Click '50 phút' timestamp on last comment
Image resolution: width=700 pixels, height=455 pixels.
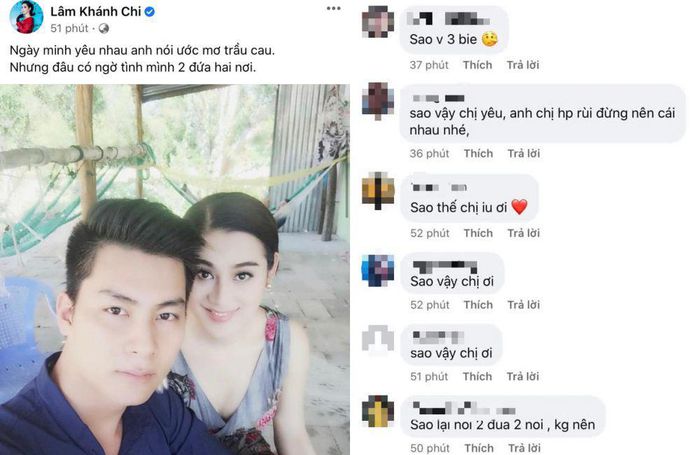(430, 448)
